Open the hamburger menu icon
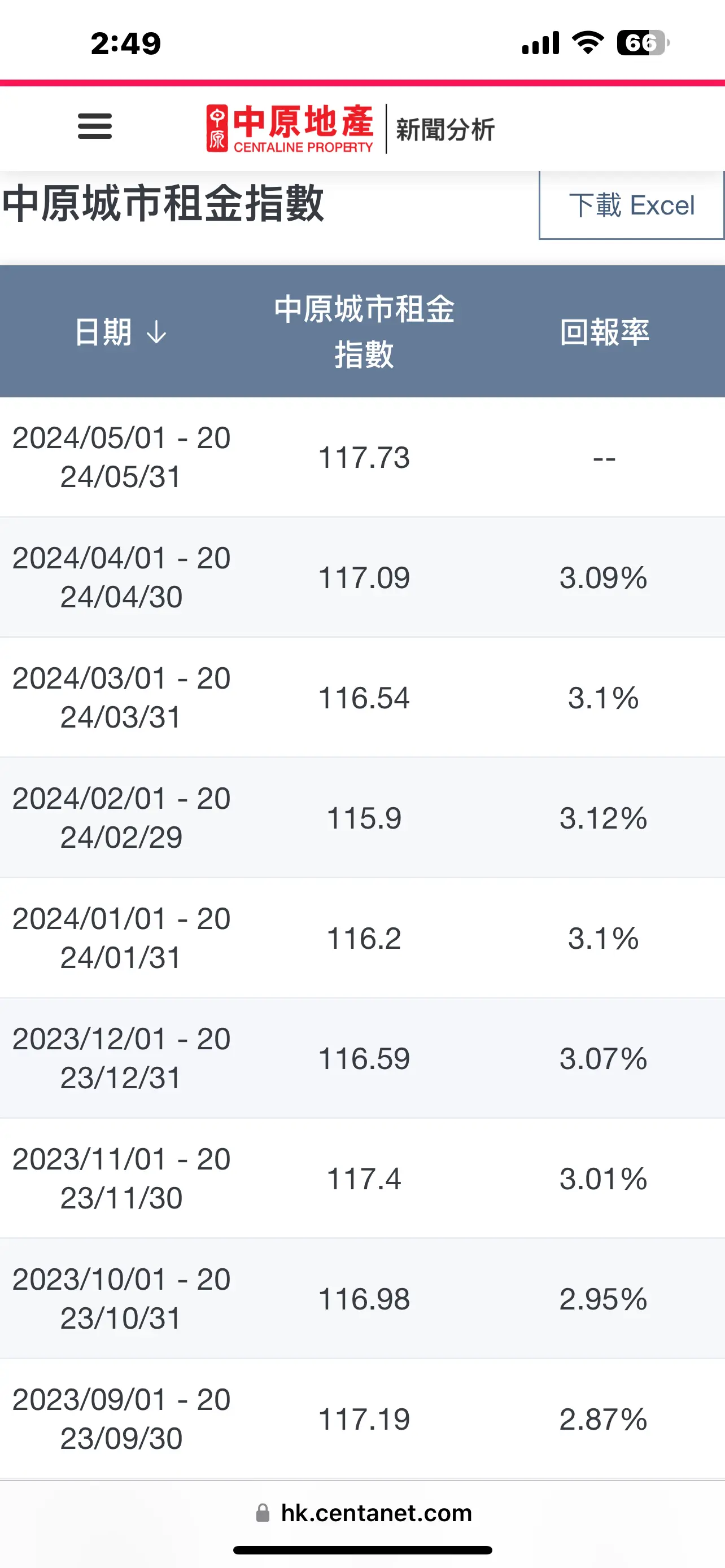 point(95,126)
